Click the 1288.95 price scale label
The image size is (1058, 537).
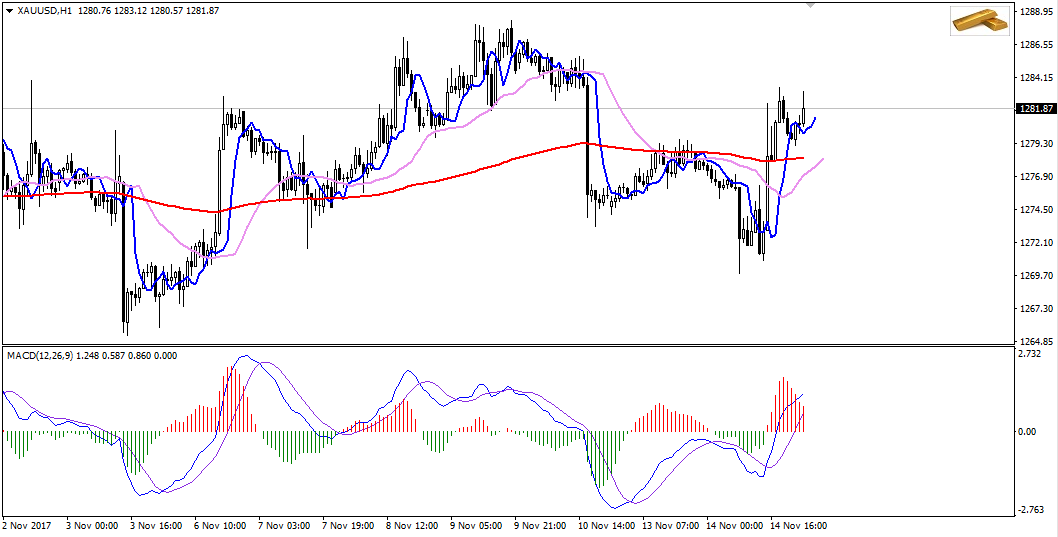tap(1037, 12)
